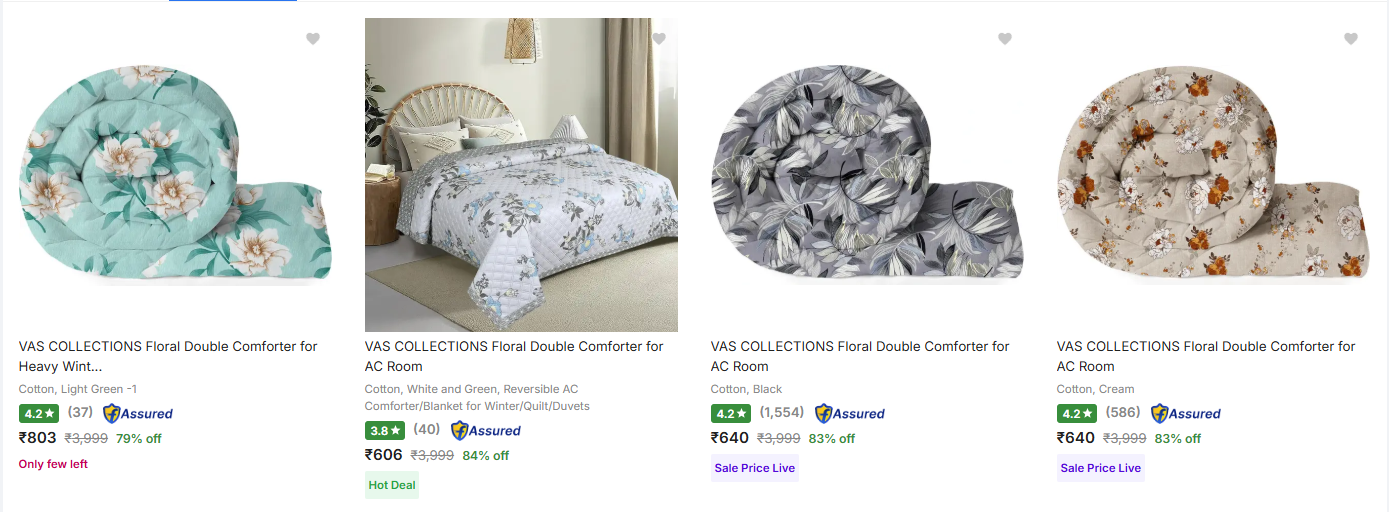This screenshot has width=1389, height=512.
Task: Favorite the cream floral comforter
Action: pyautogui.click(x=1351, y=39)
